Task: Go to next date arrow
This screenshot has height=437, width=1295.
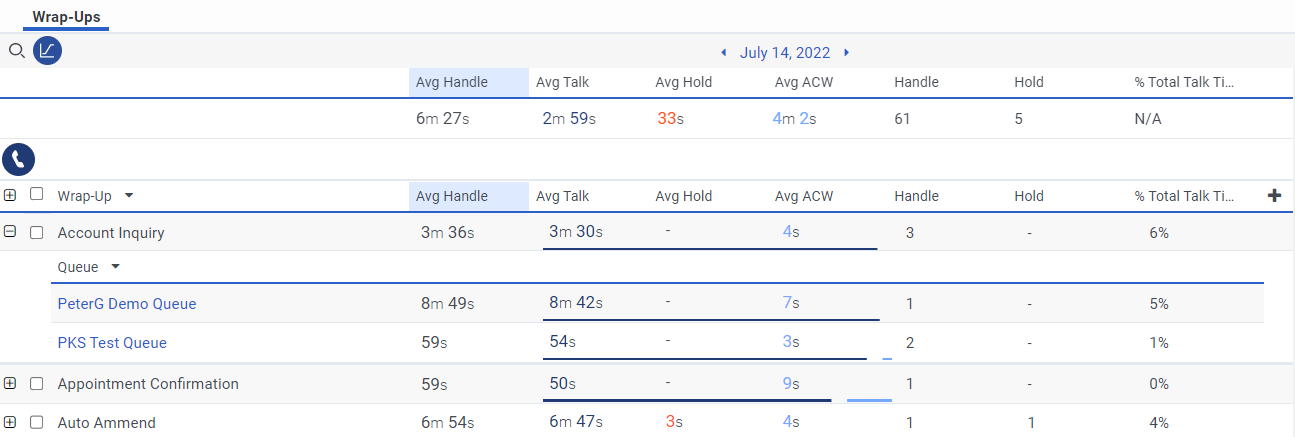Action: coord(846,53)
